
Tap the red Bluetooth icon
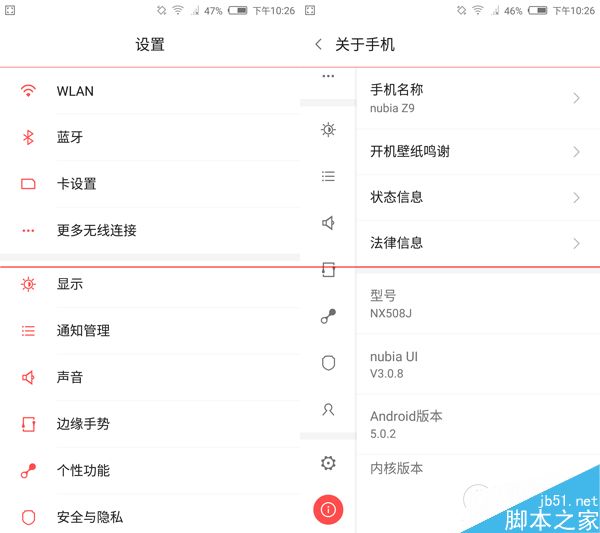coord(28,137)
